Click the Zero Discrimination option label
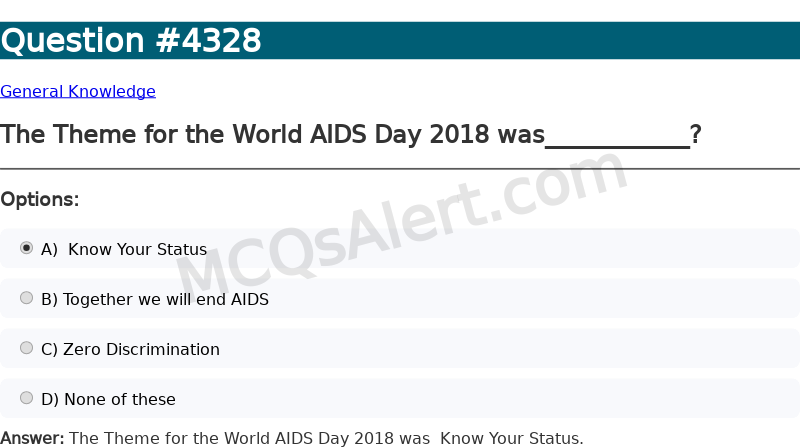Image resolution: width=800 pixels, height=448 pixels. click(x=130, y=349)
